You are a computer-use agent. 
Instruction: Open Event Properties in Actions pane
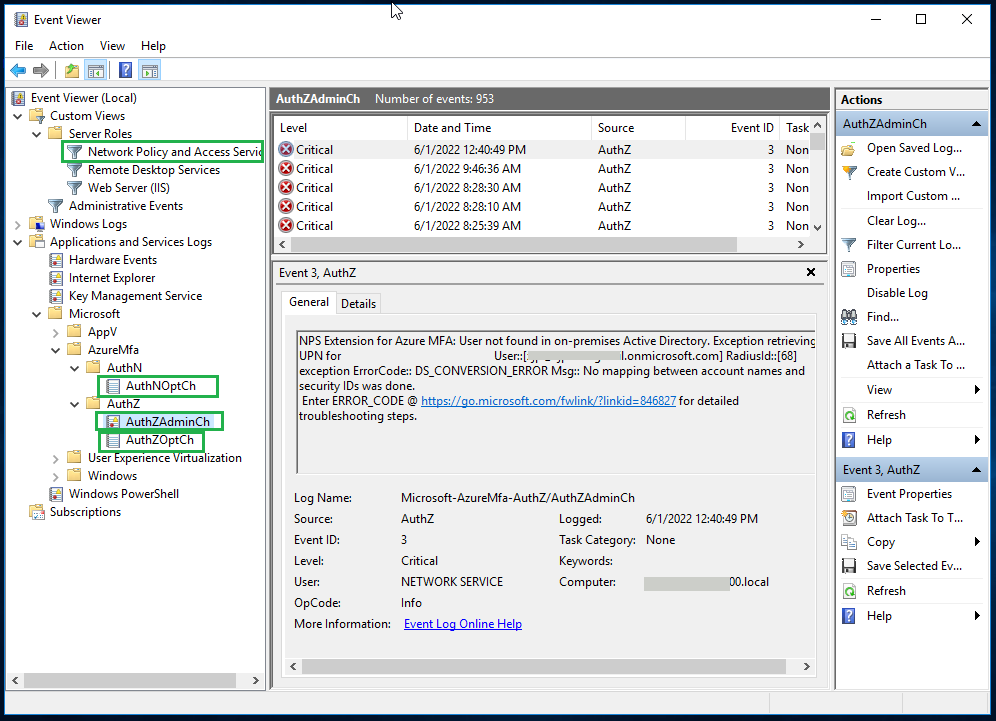pos(908,494)
